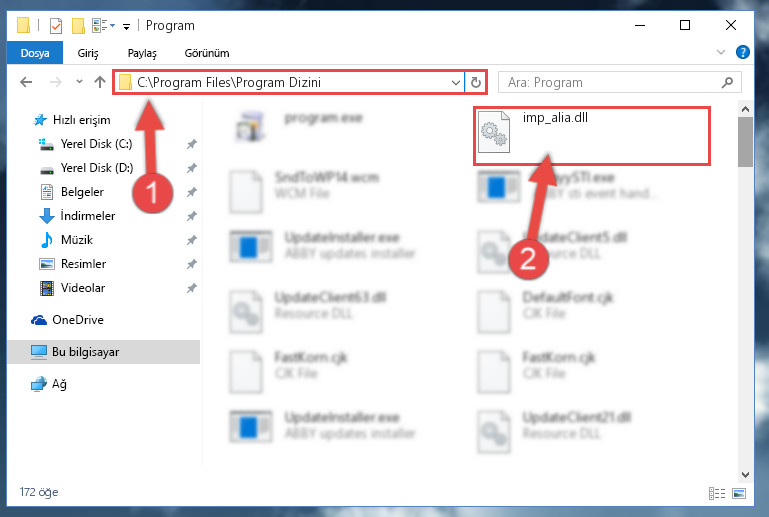Open the Paylaş ribbon tab
The image size is (769, 517).
pyautogui.click(x=142, y=53)
